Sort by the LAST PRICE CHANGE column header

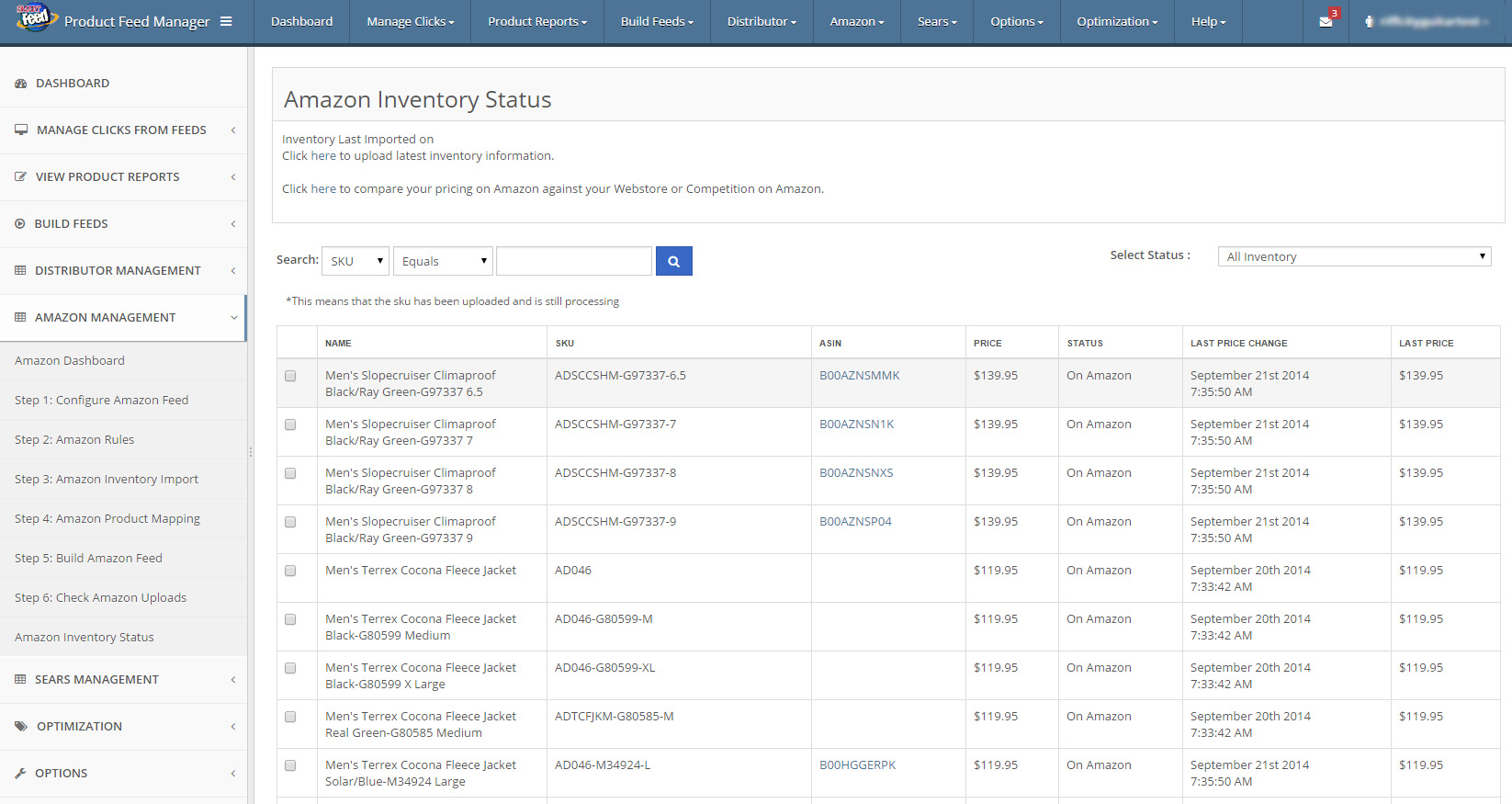1239,344
